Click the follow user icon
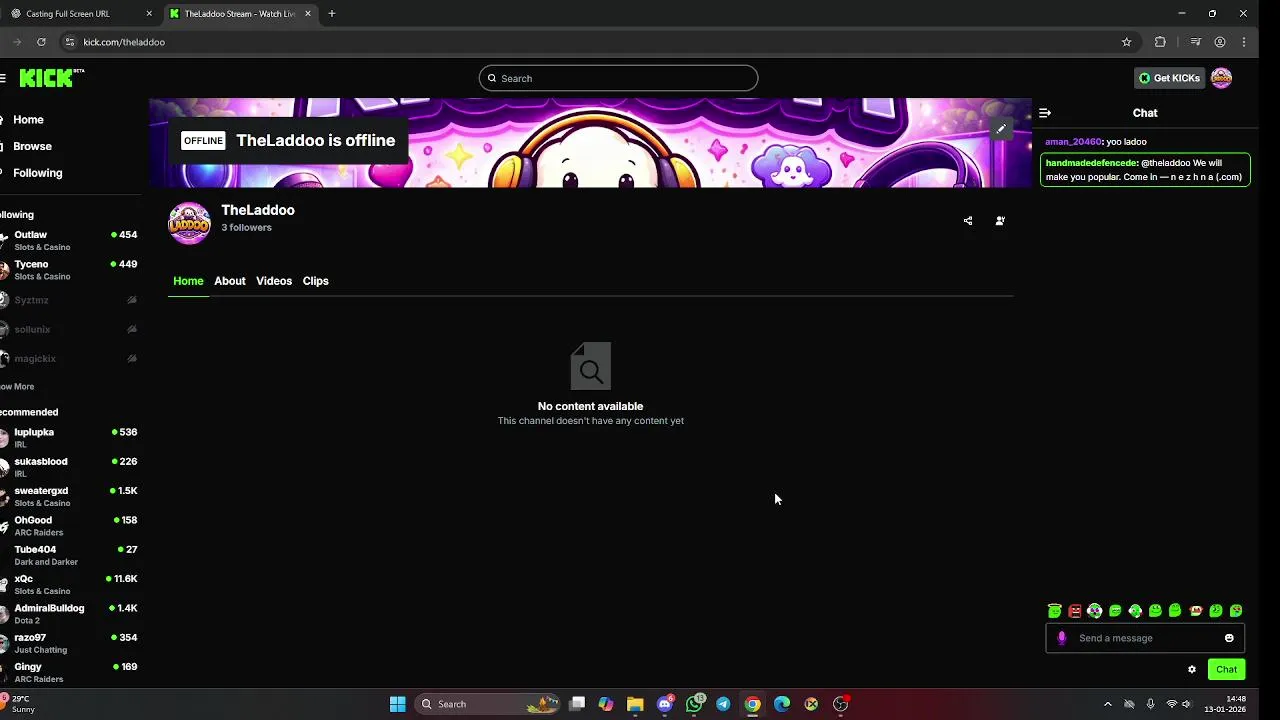This screenshot has width=1280, height=720. [x=1000, y=221]
